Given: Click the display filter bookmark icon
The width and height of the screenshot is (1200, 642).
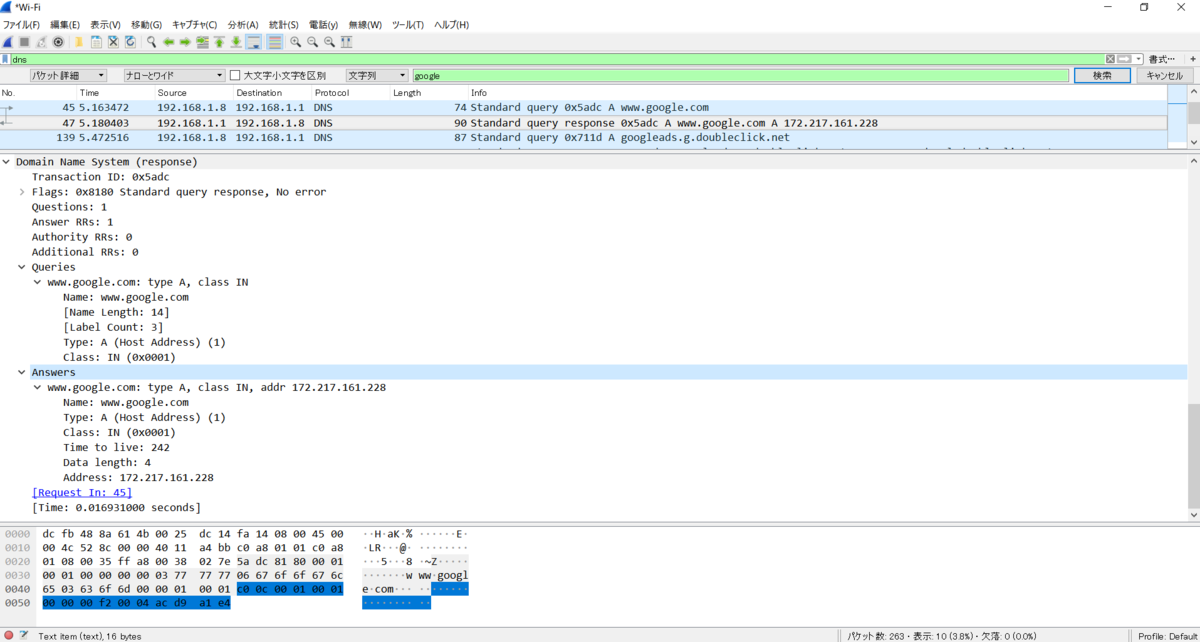Looking at the screenshot, I should click(x=6, y=59).
